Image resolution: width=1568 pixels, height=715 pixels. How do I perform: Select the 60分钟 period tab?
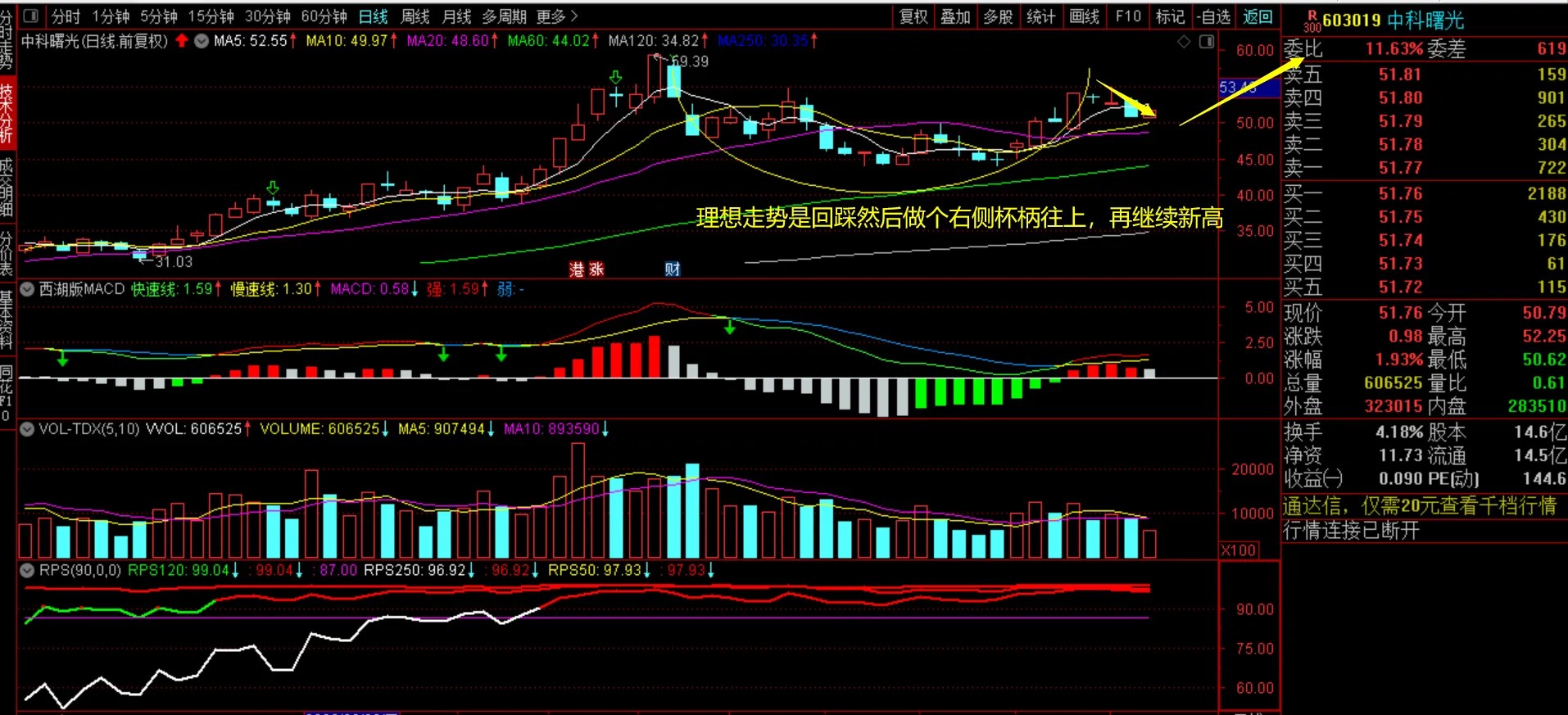tap(324, 16)
